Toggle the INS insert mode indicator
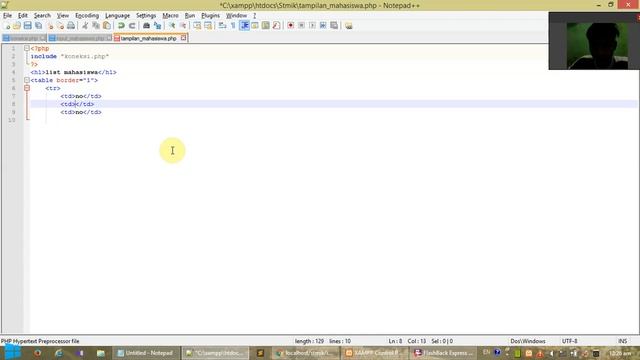 point(622,341)
